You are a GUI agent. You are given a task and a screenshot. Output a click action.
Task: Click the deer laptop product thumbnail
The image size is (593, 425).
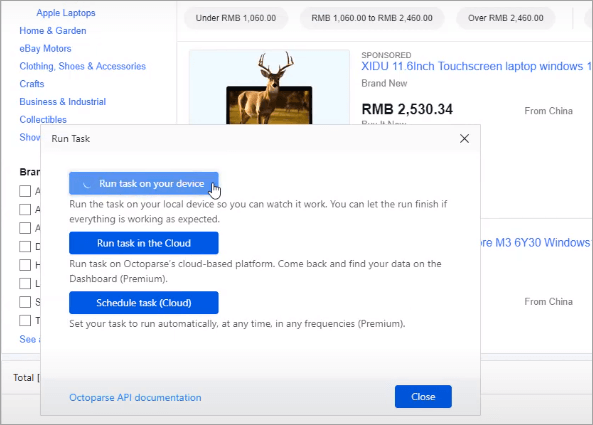(x=269, y=87)
